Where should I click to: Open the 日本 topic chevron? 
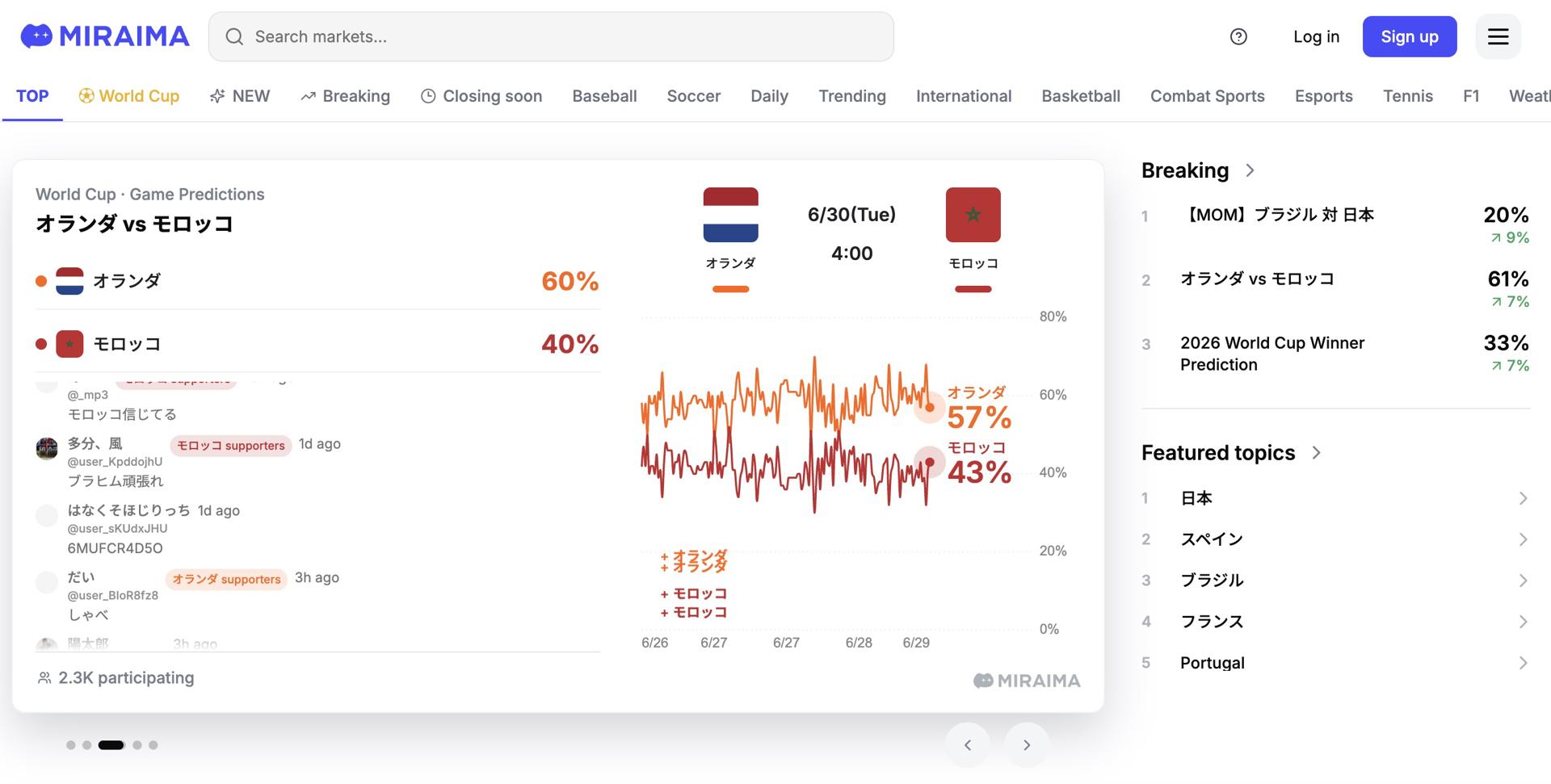pyautogui.click(x=1523, y=498)
